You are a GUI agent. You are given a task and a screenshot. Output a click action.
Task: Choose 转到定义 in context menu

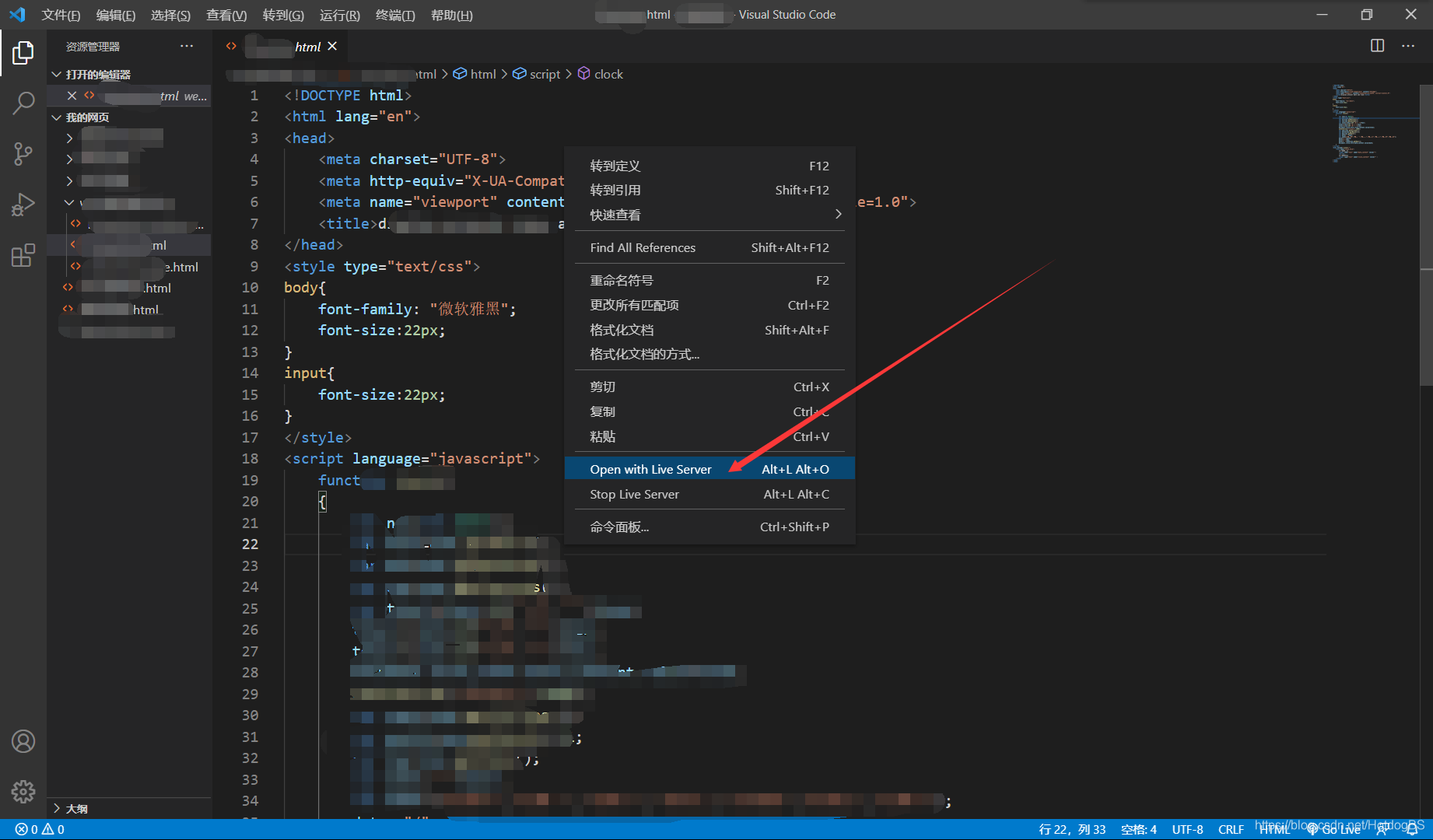(x=709, y=166)
